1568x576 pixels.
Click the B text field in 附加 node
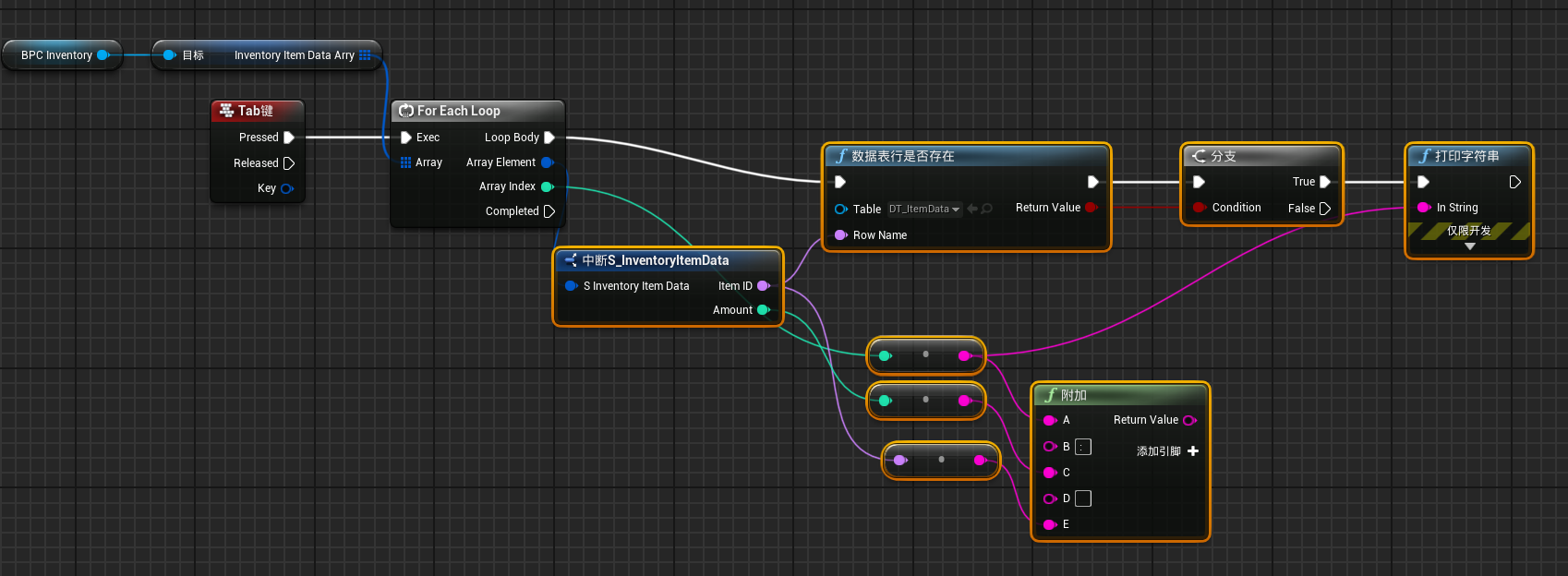[1083, 447]
